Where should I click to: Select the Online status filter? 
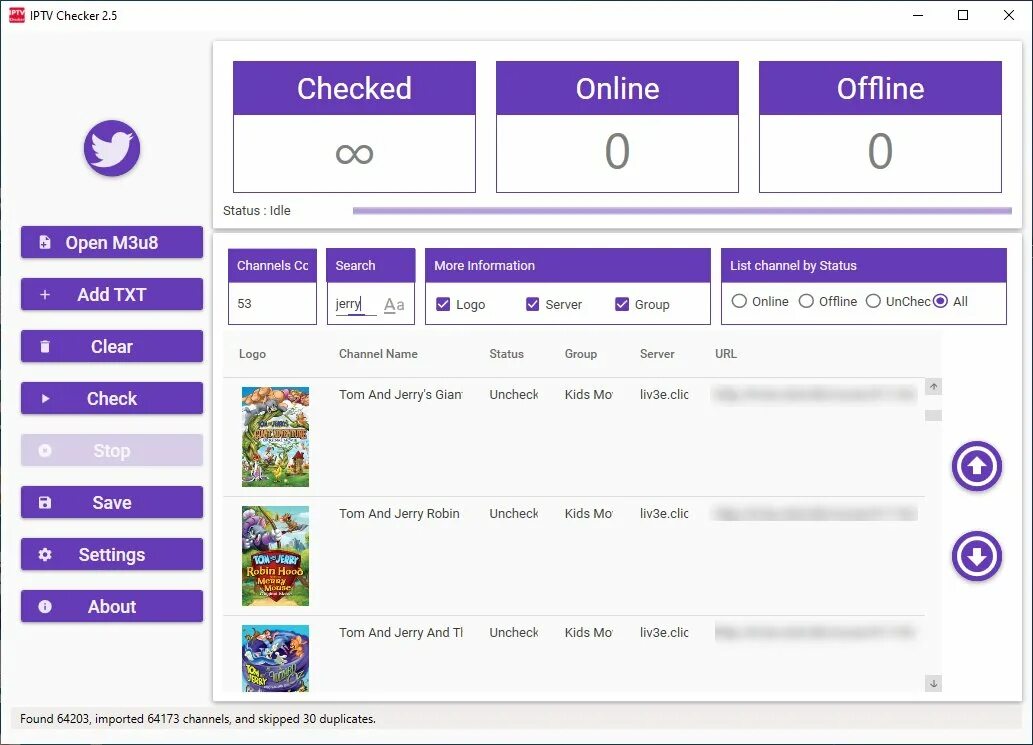tap(740, 300)
